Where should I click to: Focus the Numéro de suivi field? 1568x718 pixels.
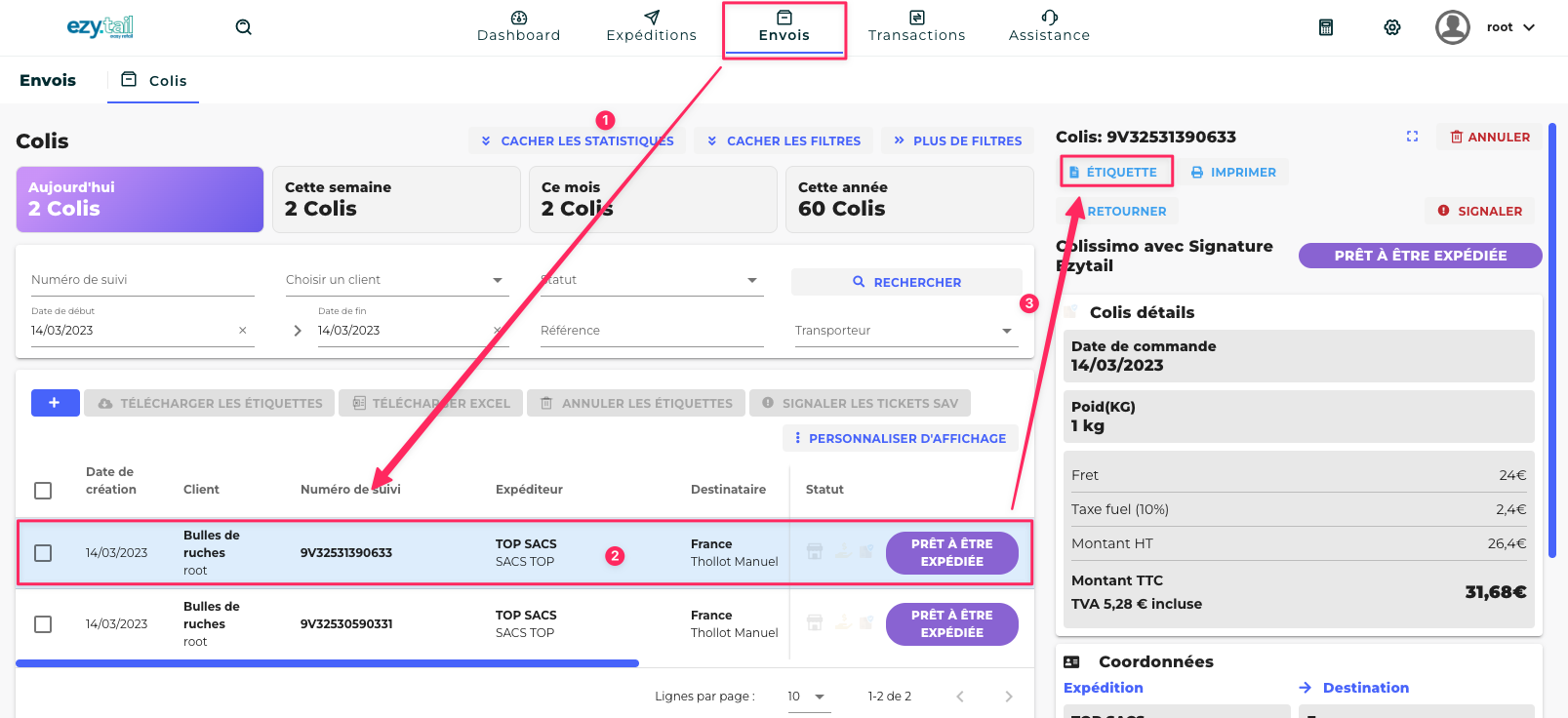click(142, 280)
